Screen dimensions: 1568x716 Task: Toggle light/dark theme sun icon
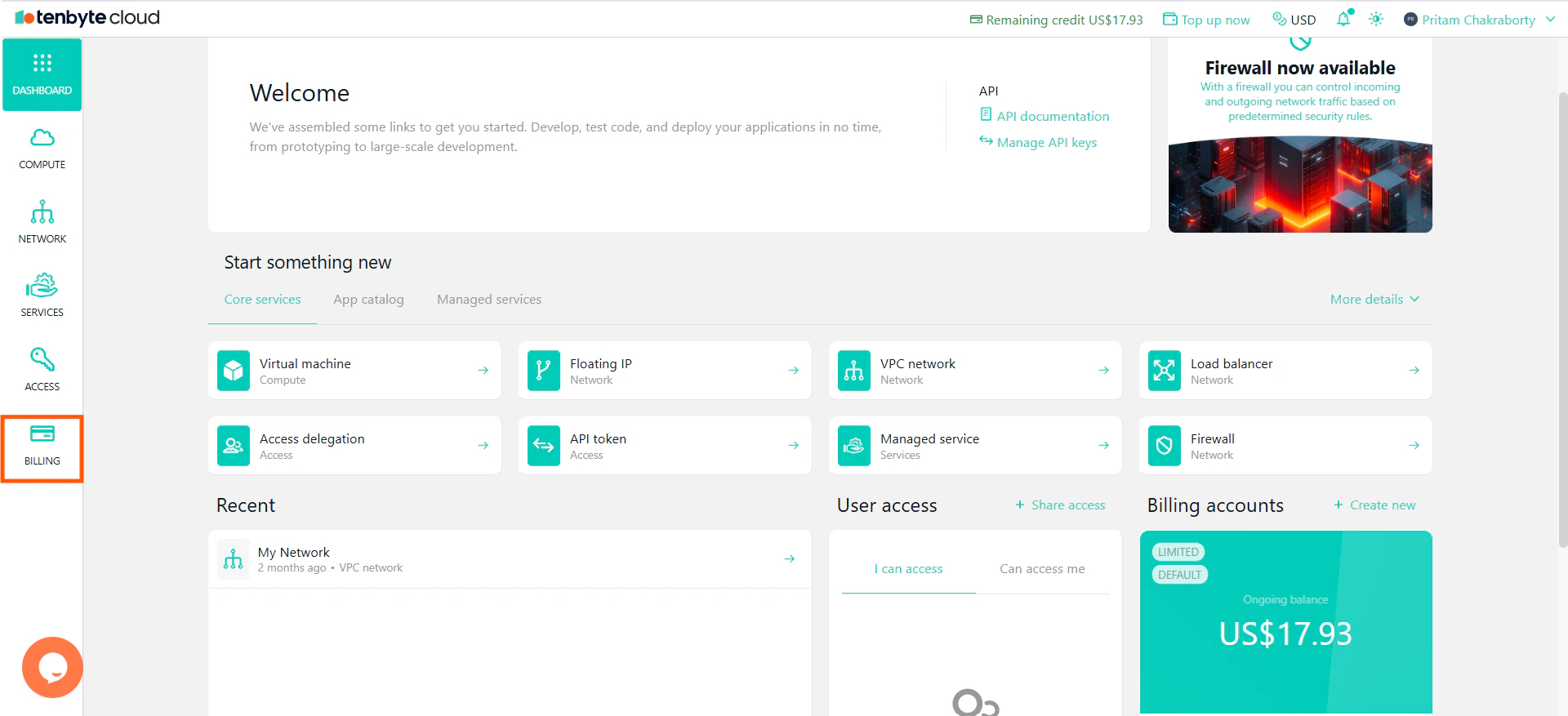coord(1376,19)
